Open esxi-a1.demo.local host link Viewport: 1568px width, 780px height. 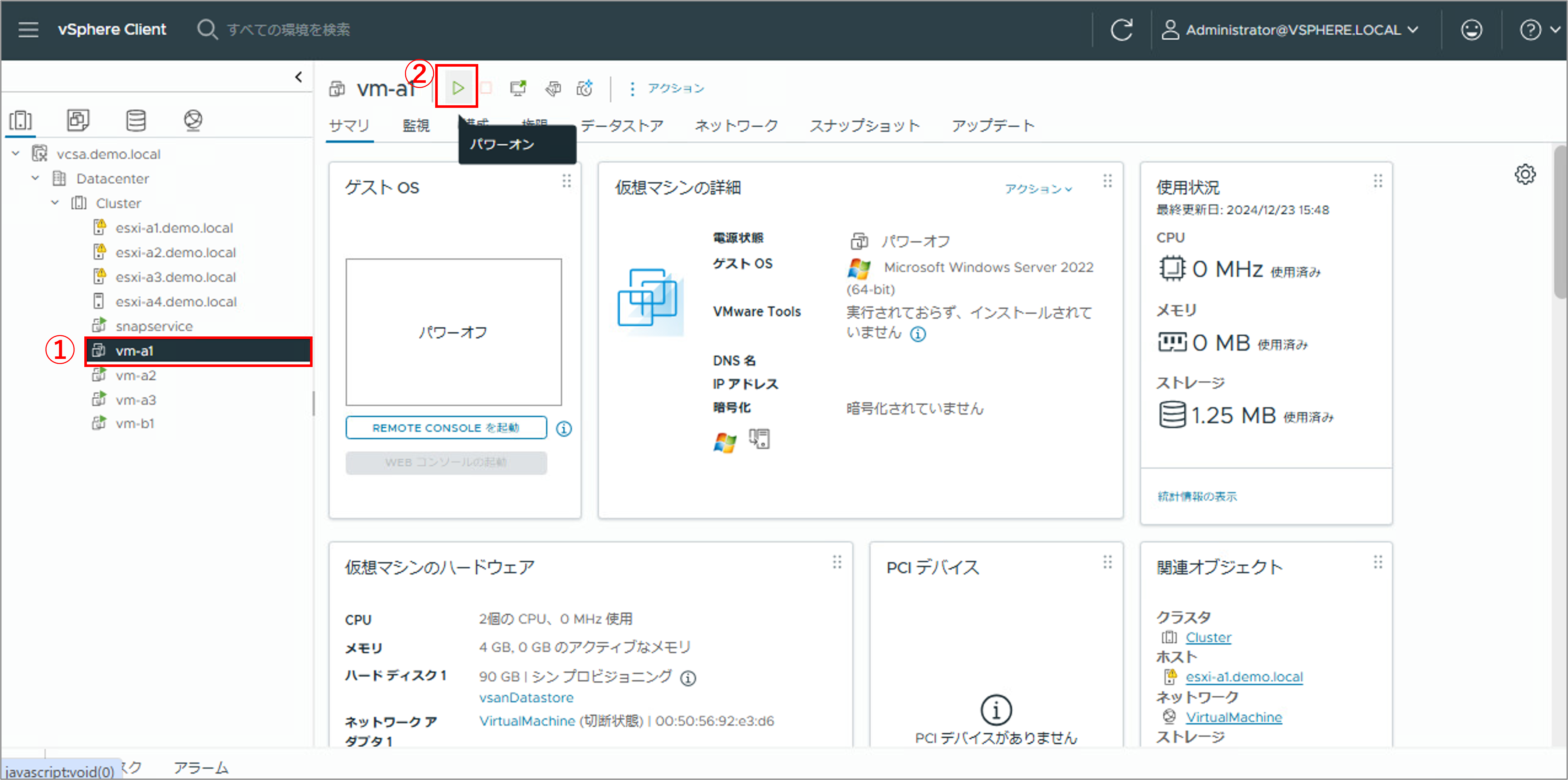tap(1244, 677)
